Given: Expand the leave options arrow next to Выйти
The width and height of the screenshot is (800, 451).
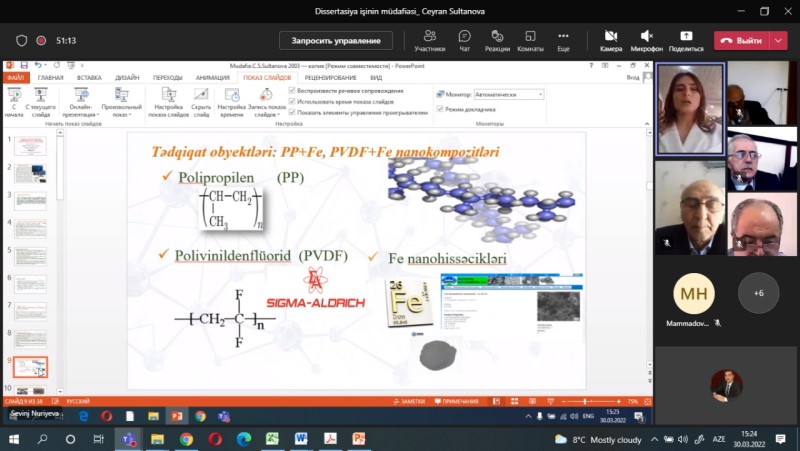Looking at the screenshot, I should 779,40.
